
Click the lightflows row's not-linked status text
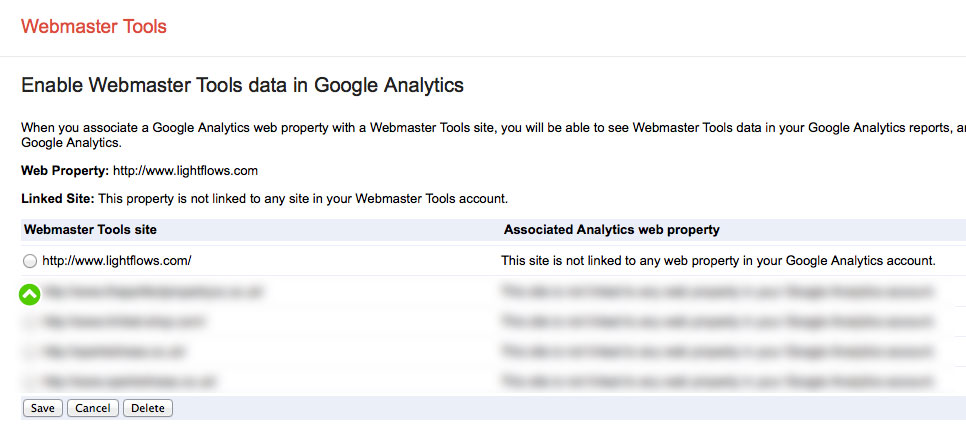click(x=718, y=261)
